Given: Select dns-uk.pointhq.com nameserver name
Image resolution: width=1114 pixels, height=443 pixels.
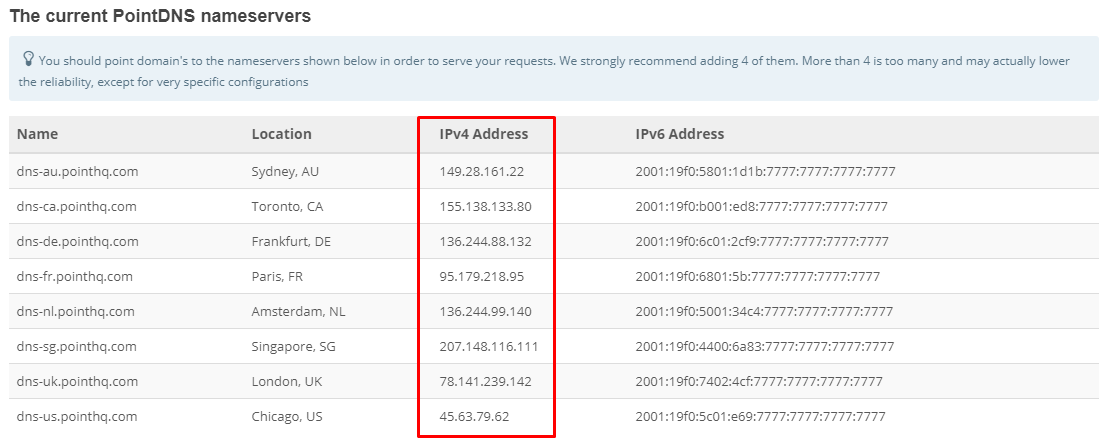Looking at the screenshot, I should pyautogui.click(x=77, y=381).
